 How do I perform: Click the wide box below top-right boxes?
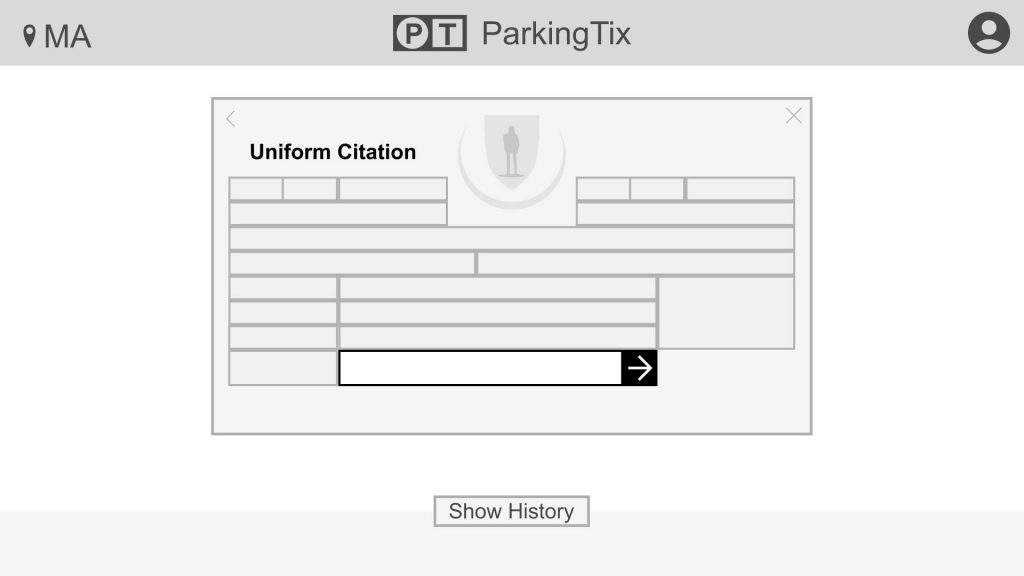(685, 213)
